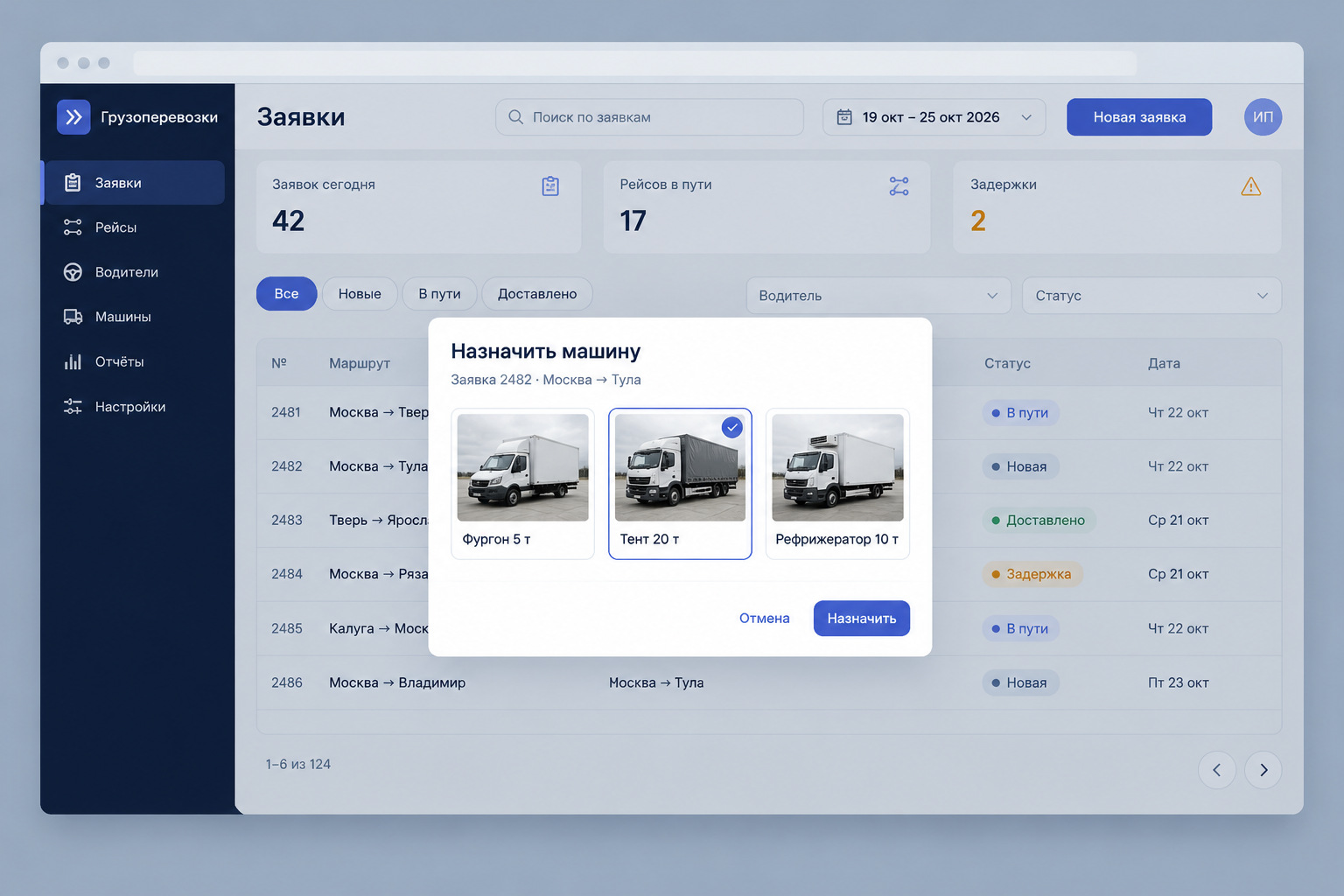Click the sliders icon beside Настройки
Viewport: 1344px width, 896px height.
pyautogui.click(x=73, y=407)
